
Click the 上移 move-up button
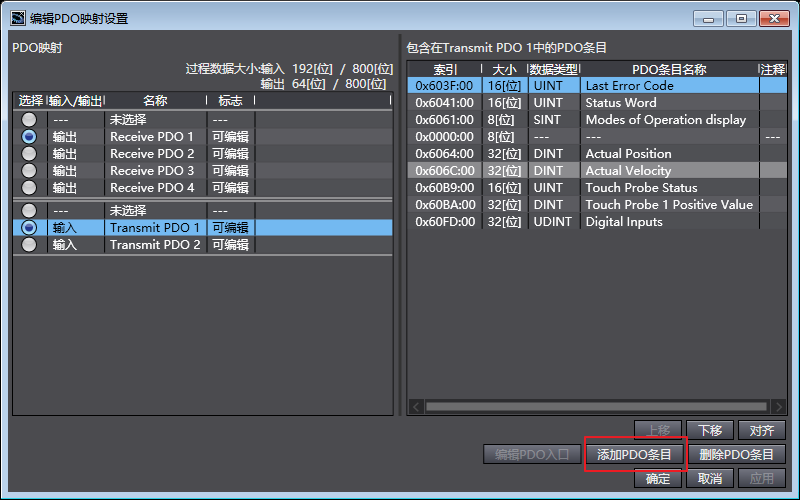658,430
